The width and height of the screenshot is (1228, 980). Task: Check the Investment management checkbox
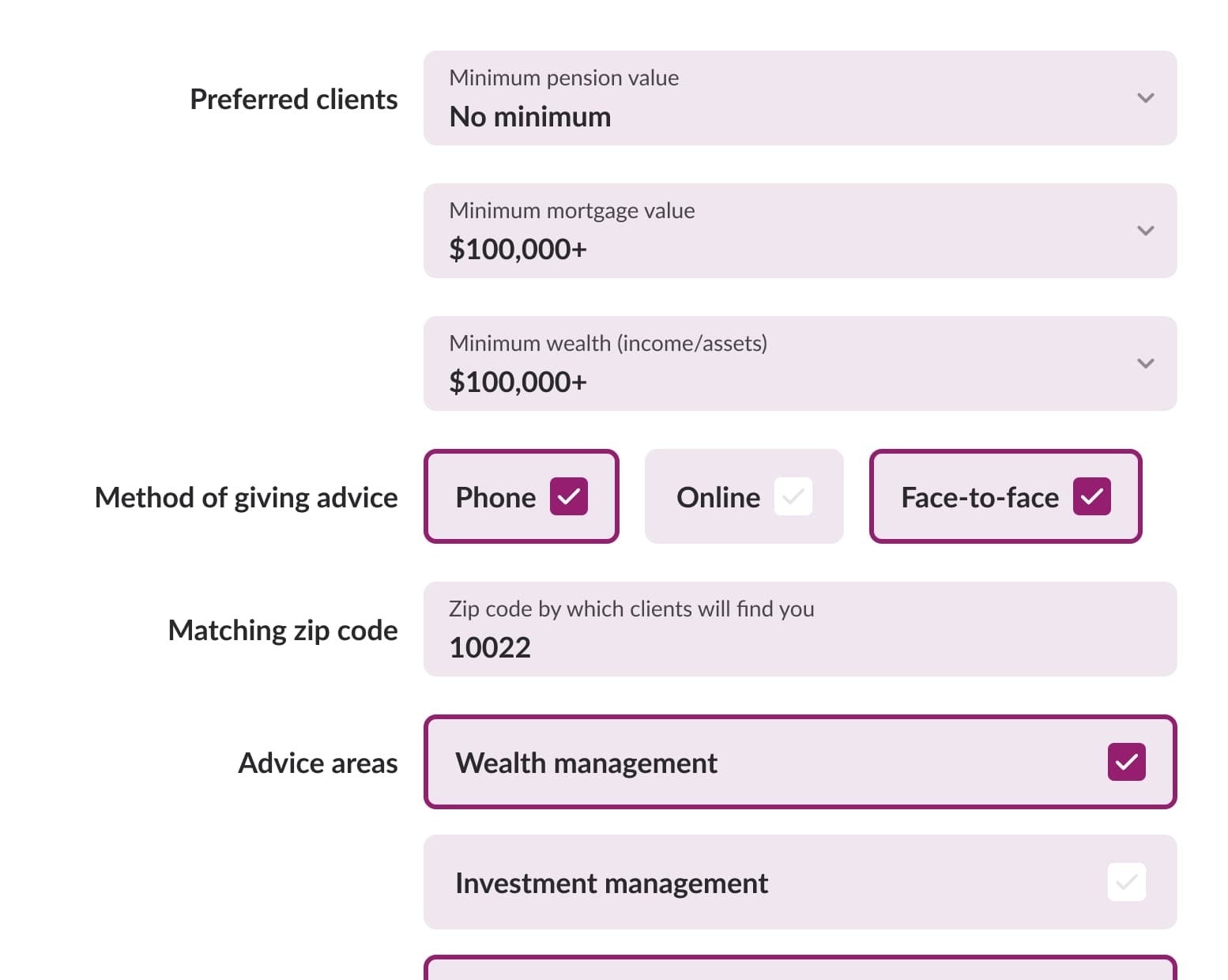1126,882
